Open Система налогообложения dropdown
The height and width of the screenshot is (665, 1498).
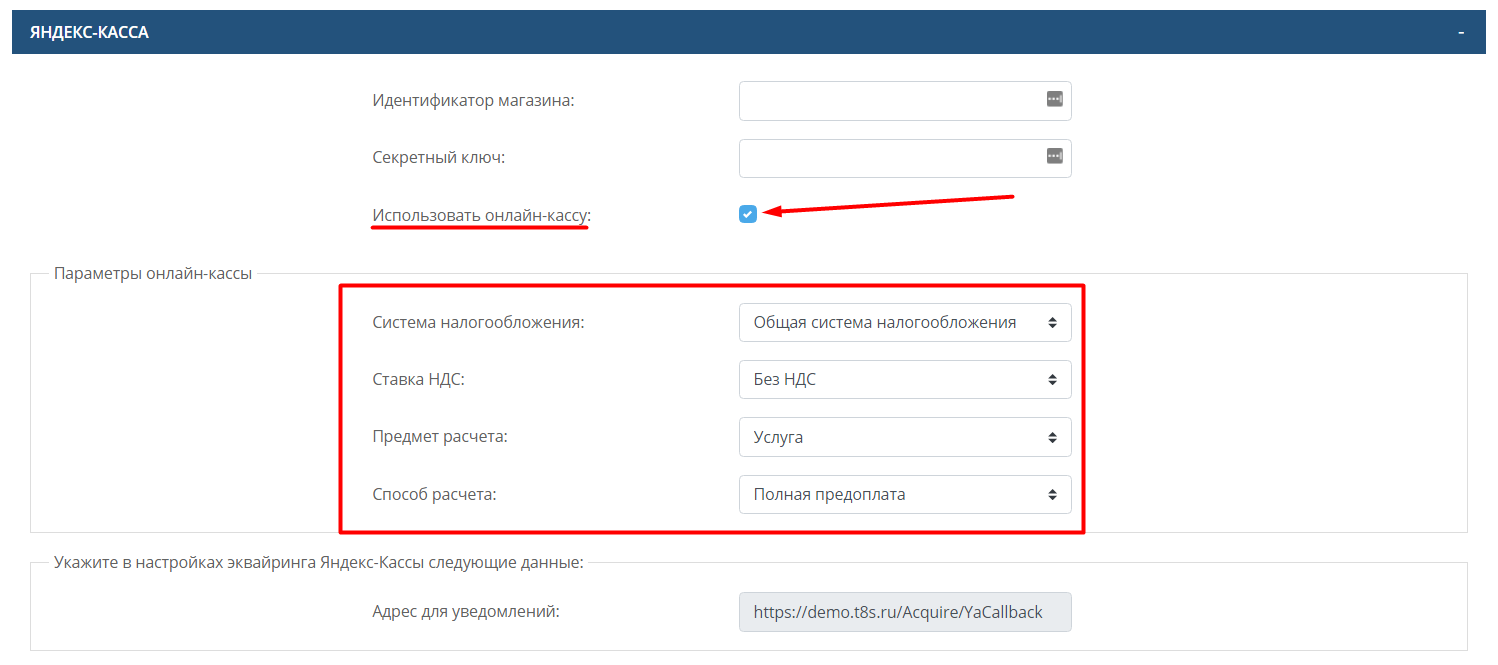tap(905, 323)
